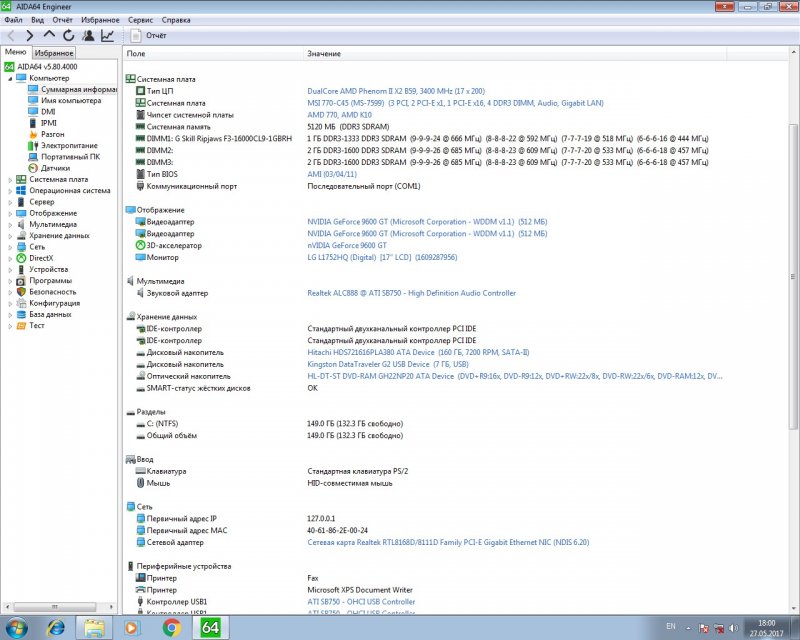Screen dimensions: 800x640
Task: Click the NVIDIA GeForce 9600 GT 3D-accelerator link
Action: (347, 245)
